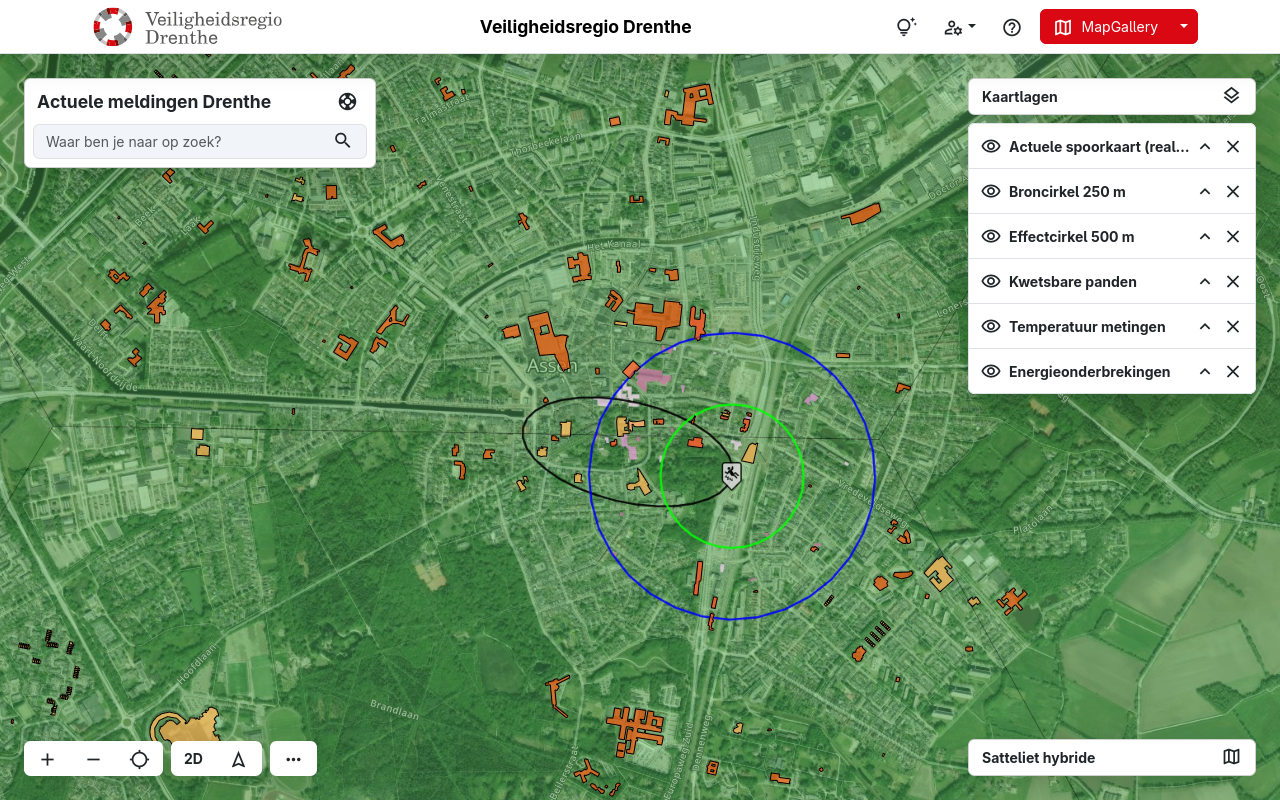
Task: Click the 'Waar ben je naar op zoek?' field
Action: [x=185, y=141]
